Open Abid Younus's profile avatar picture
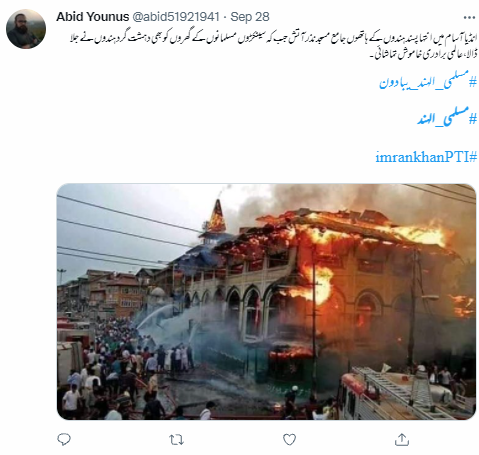 coord(26,29)
